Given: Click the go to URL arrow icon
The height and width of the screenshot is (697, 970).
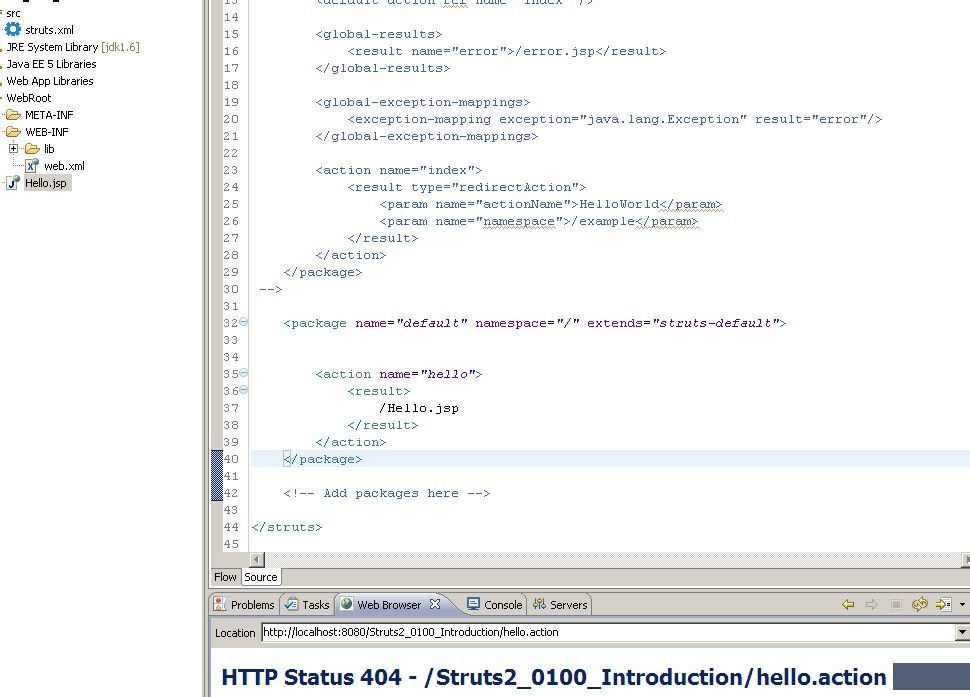Looking at the screenshot, I should click(943, 604).
